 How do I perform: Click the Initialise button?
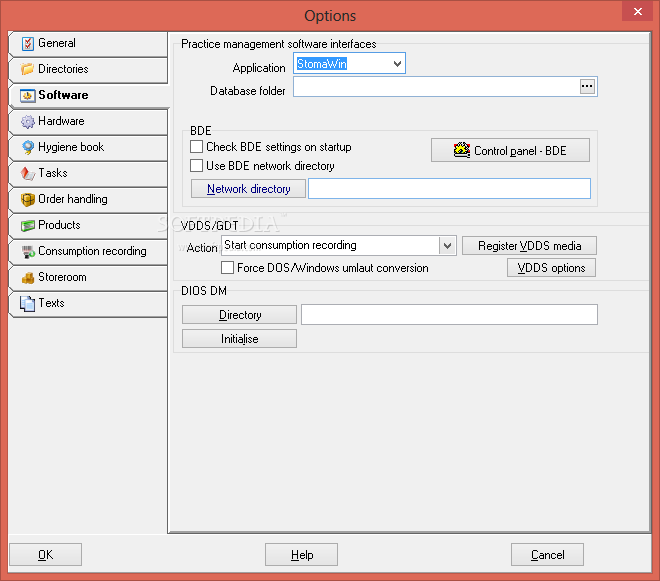(239, 338)
